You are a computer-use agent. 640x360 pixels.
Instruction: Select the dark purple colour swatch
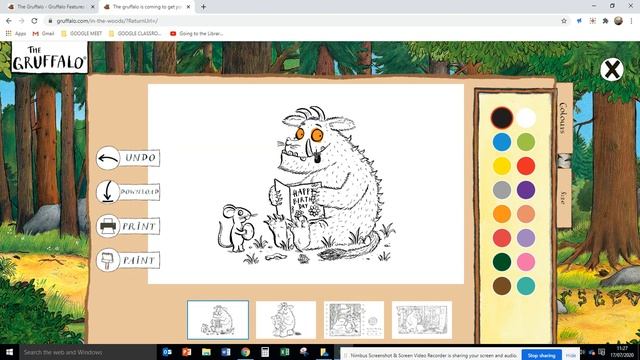pyautogui.click(x=526, y=190)
